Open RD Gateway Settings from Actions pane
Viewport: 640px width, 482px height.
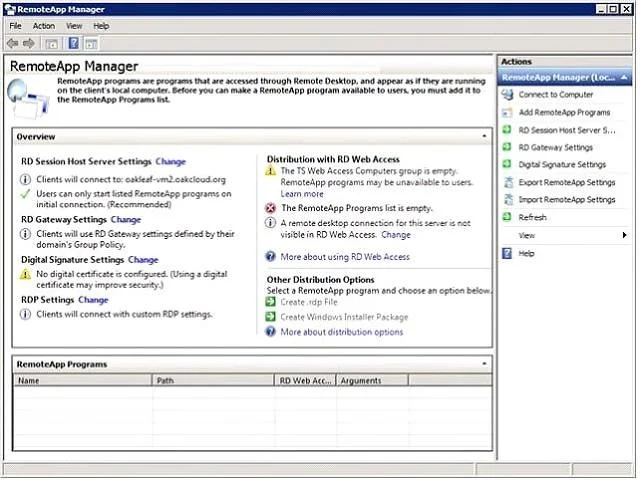[x=555, y=147]
